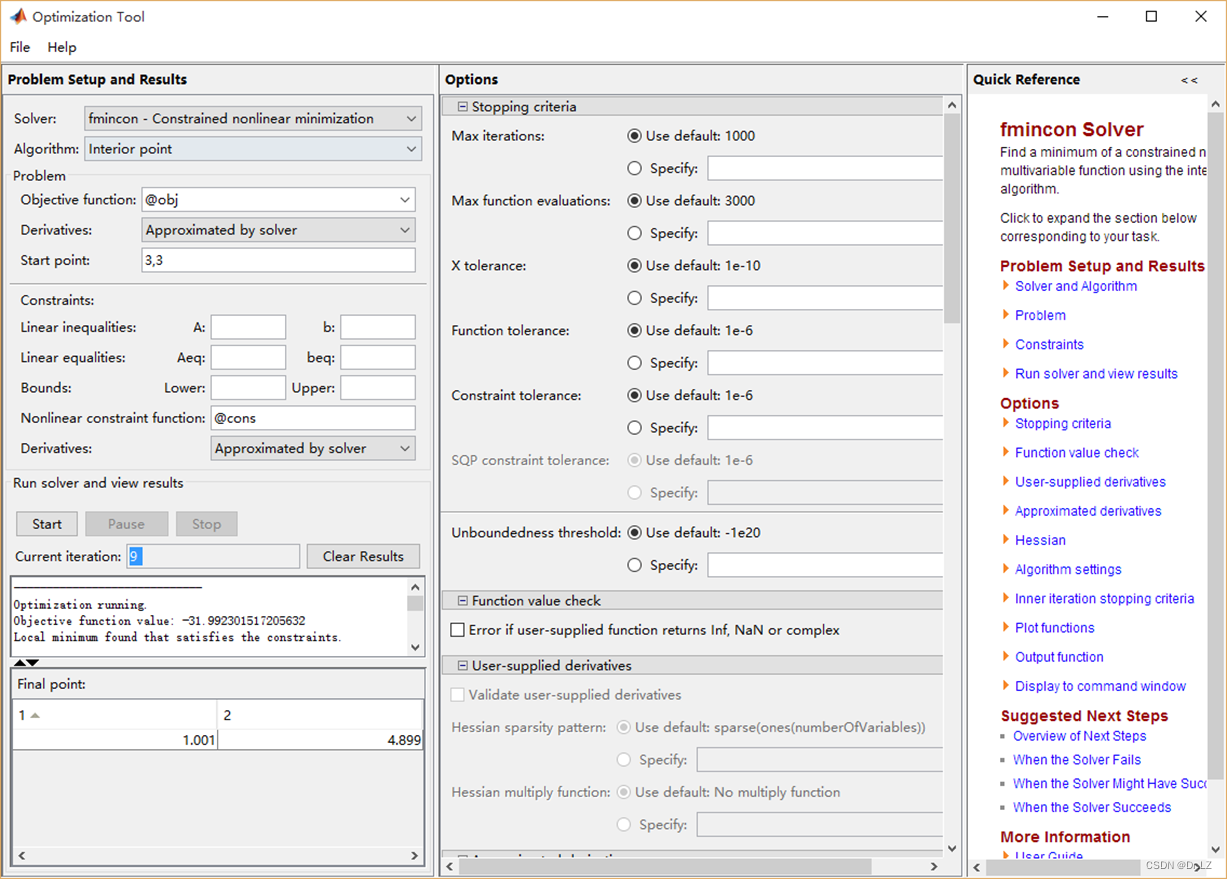
Task: Click the Nonlinear constraint function field
Action: click(x=313, y=418)
